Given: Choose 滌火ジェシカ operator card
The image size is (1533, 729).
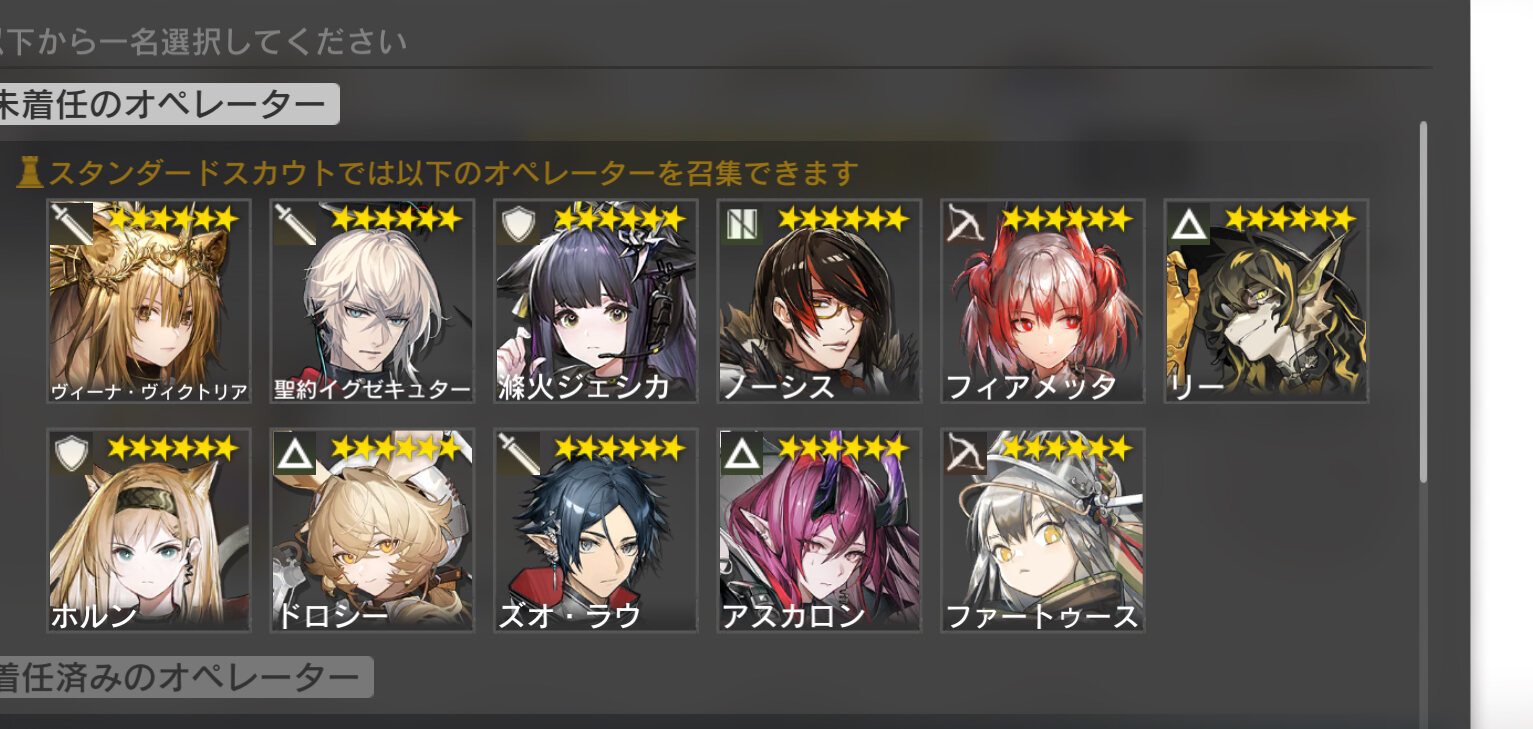Looking at the screenshot, I should coord(596,302).
